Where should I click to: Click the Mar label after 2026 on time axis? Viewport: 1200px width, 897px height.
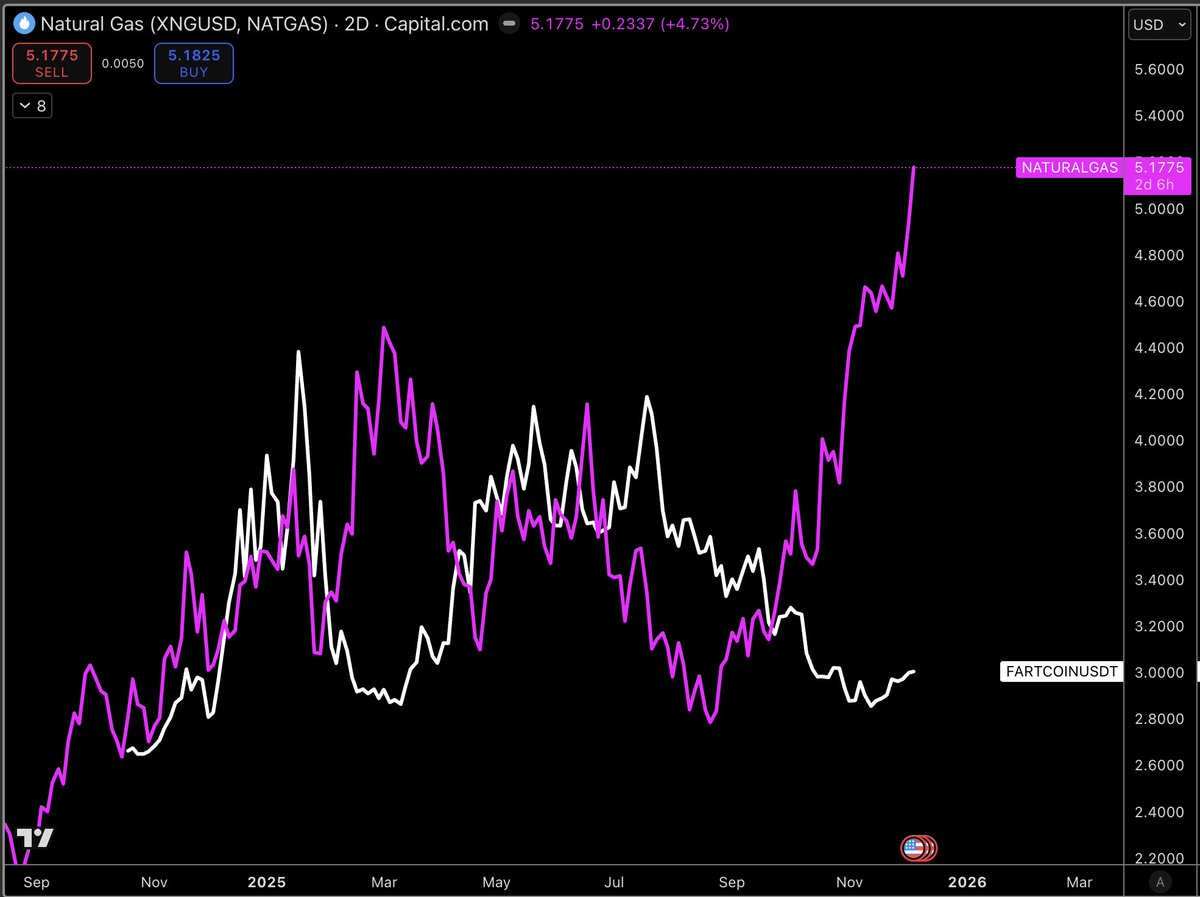[x=1079, y=882]
